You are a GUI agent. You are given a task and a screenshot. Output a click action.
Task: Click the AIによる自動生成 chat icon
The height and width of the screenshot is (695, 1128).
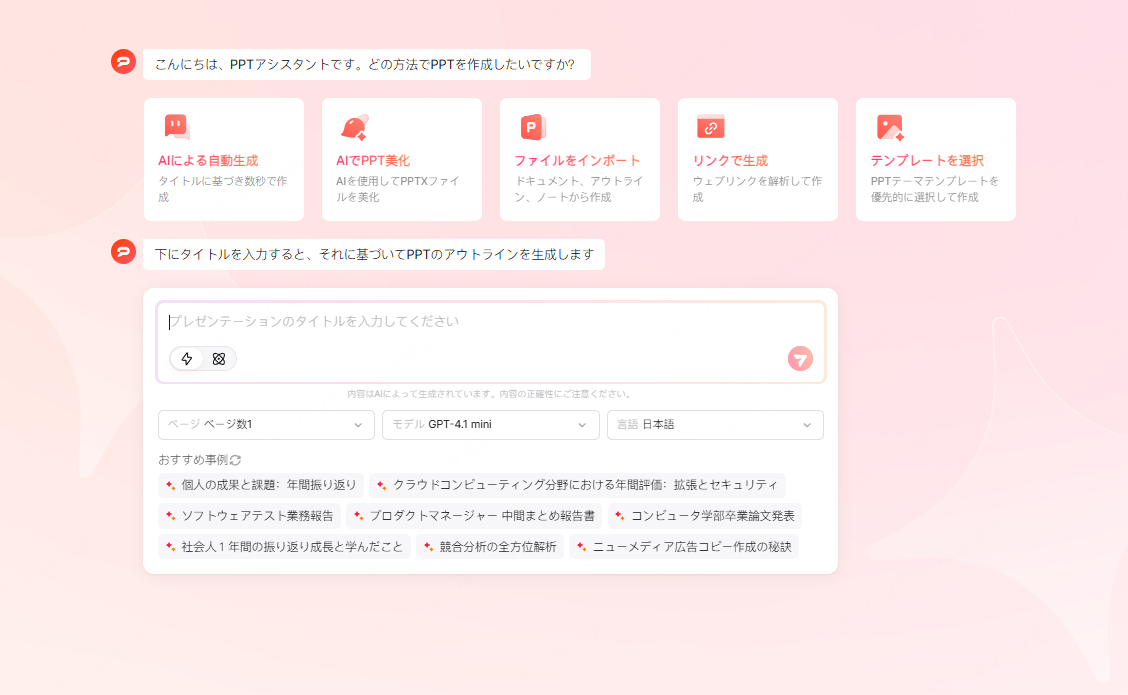pyautogui.click(x=176, y=127)
